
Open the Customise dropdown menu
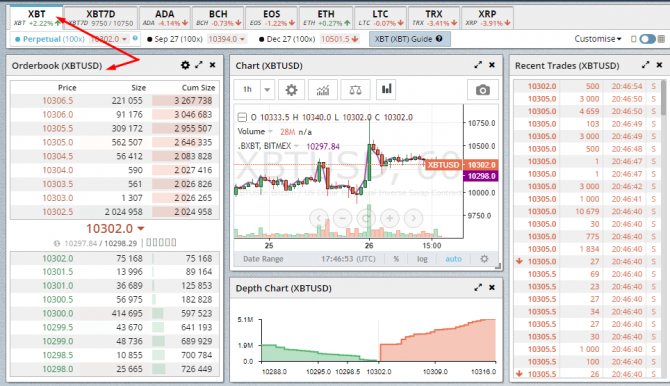point(598,39)
